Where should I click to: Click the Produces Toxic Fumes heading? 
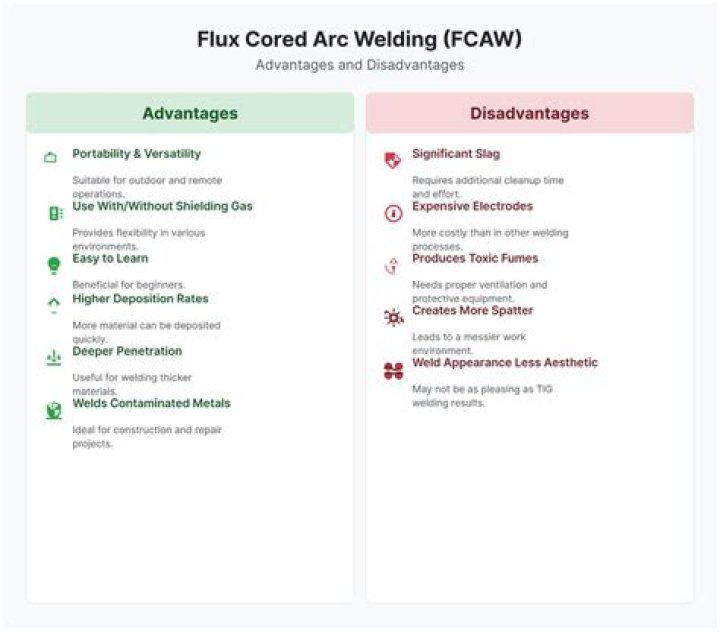pos(475,258)
